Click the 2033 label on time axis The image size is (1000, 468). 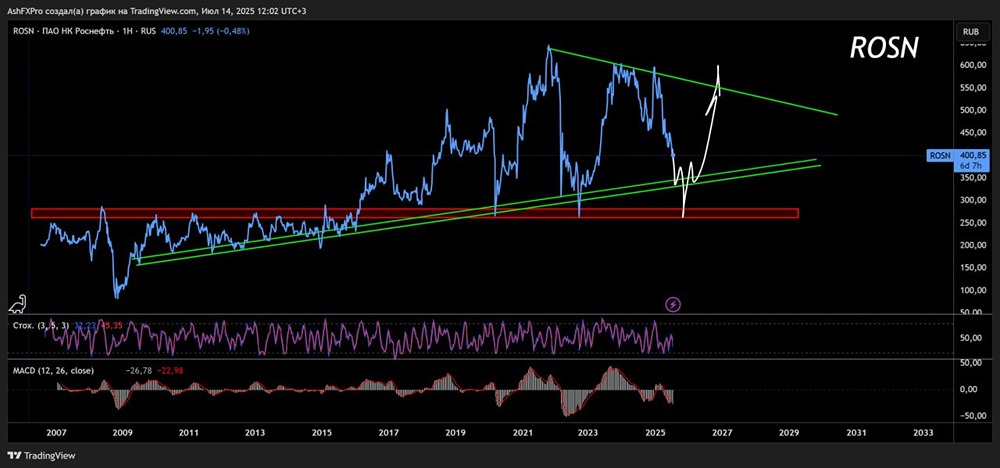pos(922,433)
